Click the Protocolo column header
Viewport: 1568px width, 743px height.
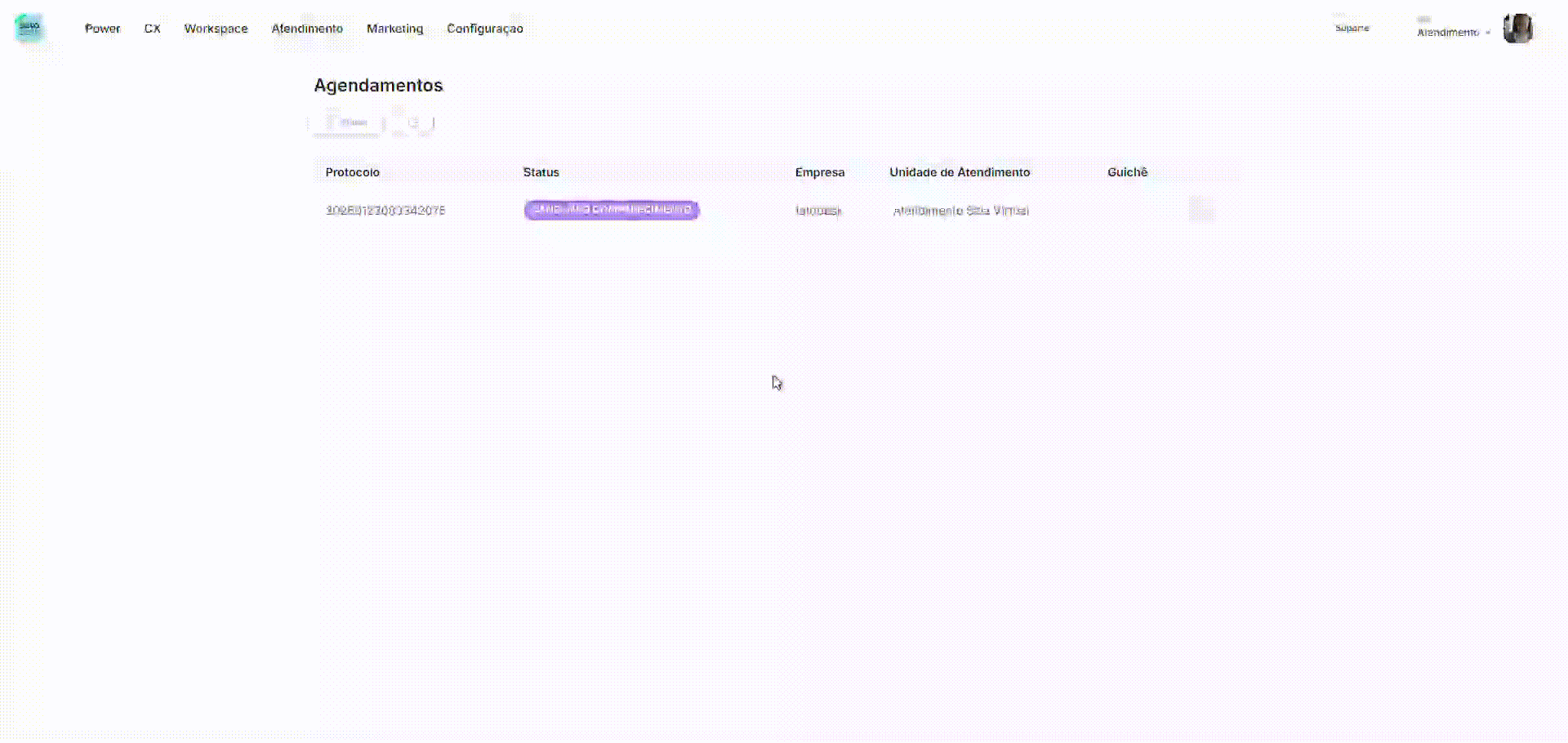pos(352,172)
